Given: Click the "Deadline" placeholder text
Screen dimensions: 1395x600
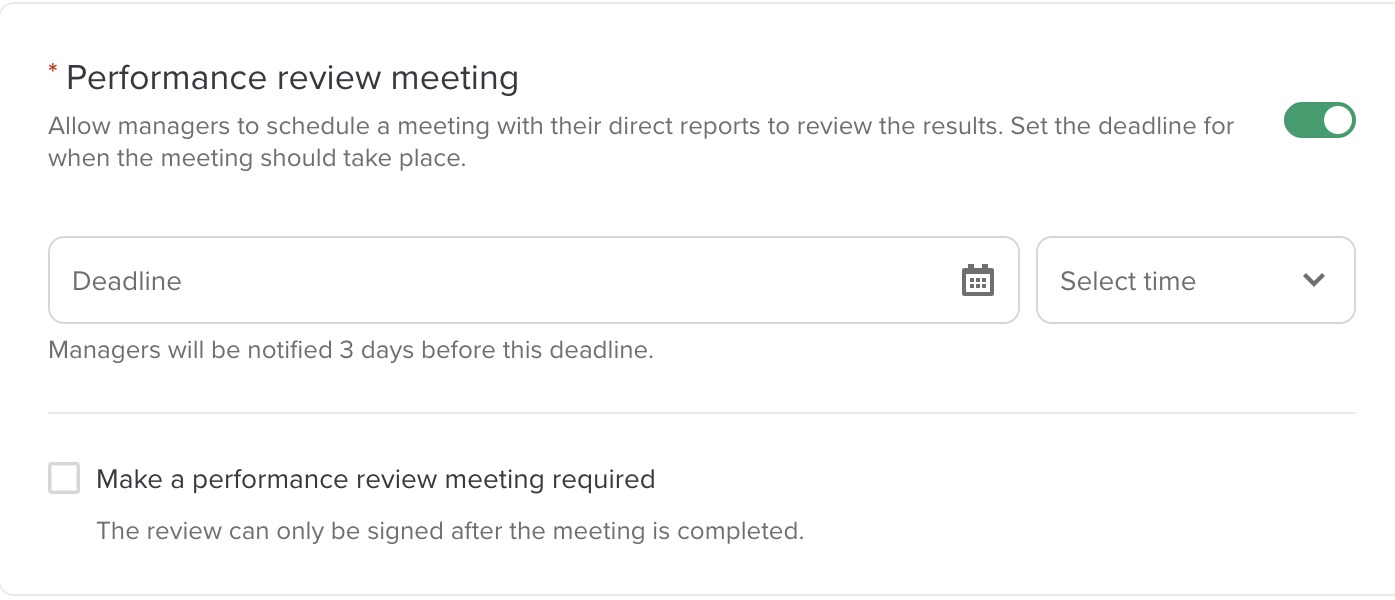Looking at the screenshot, I should click(x=127, y=282).
